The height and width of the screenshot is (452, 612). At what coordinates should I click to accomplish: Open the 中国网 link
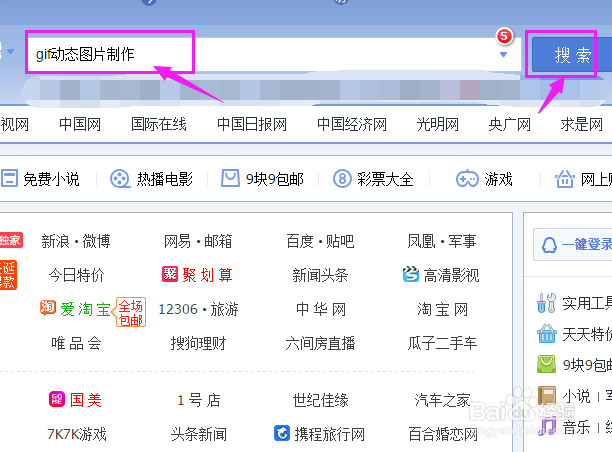point(80,125)
